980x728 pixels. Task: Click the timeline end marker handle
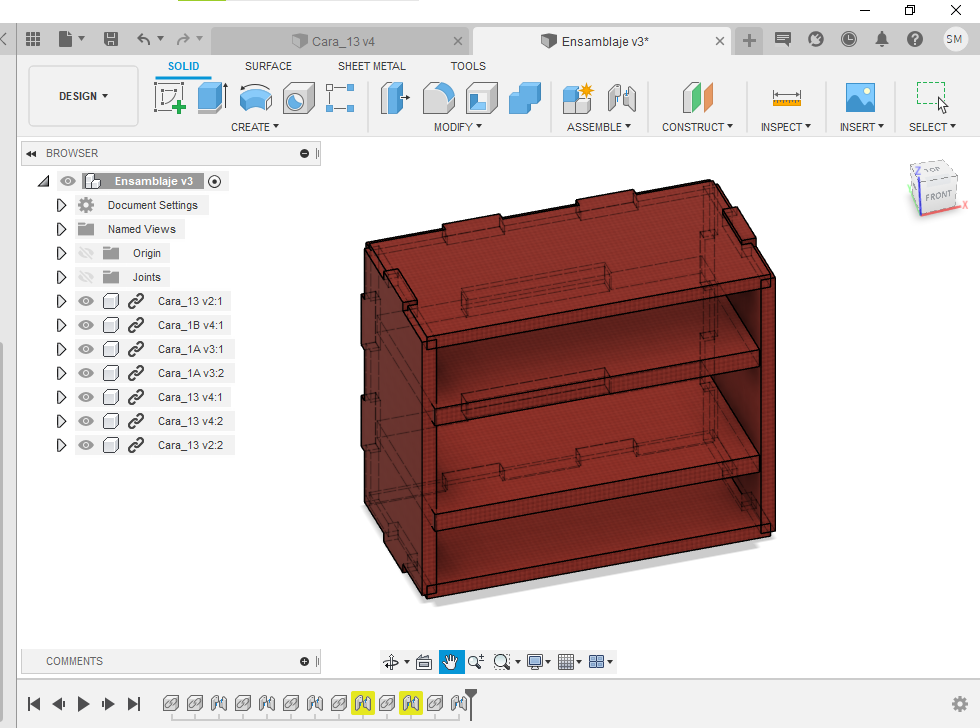click(471, 703)
